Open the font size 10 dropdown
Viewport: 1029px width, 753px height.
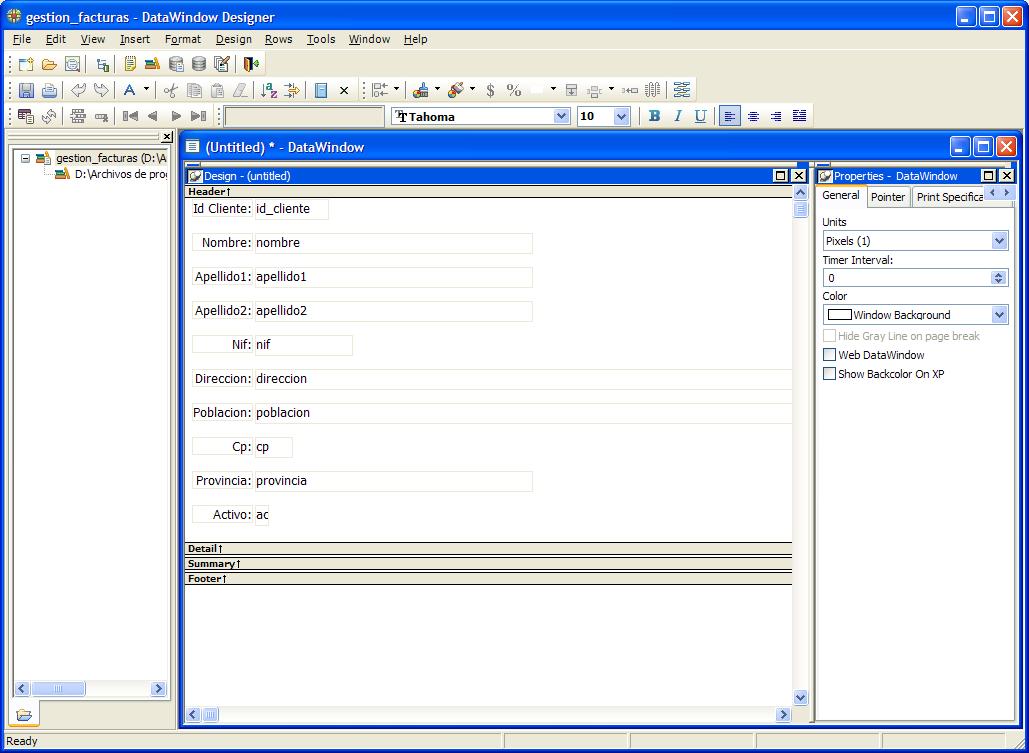click(621, 116)
